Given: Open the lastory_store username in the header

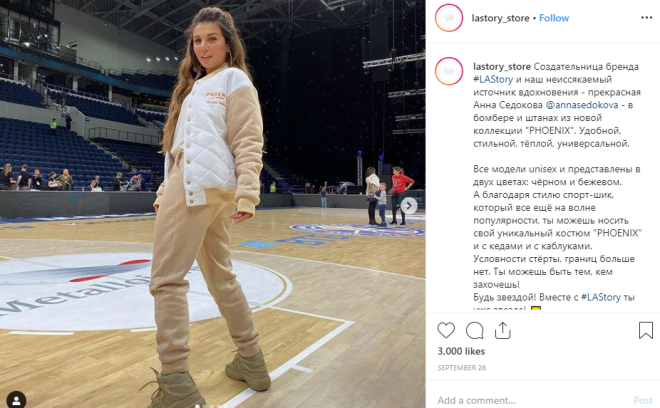Looking at the screenshot, I should coord(500,18).
